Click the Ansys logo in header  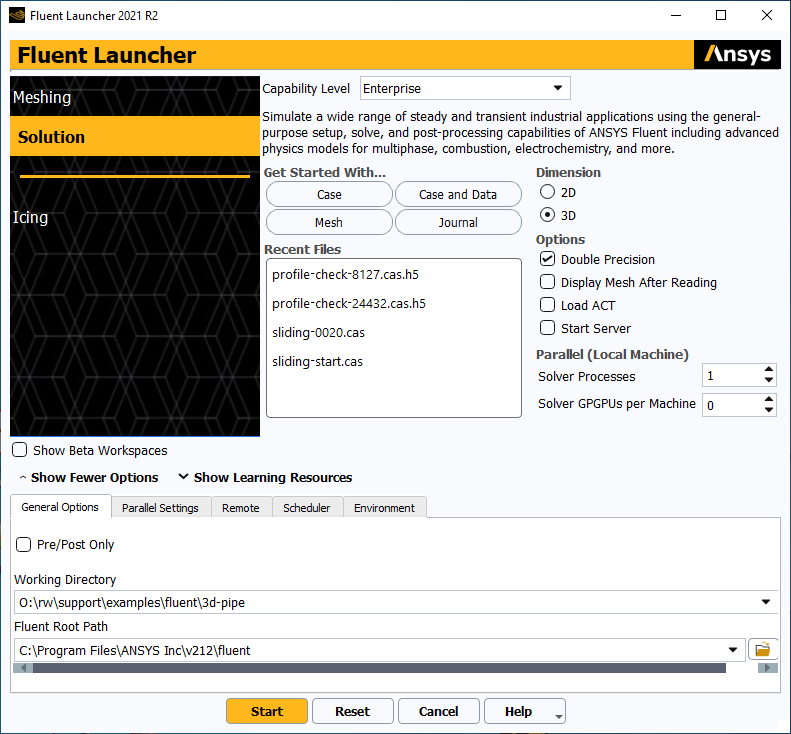click(737, 55)
